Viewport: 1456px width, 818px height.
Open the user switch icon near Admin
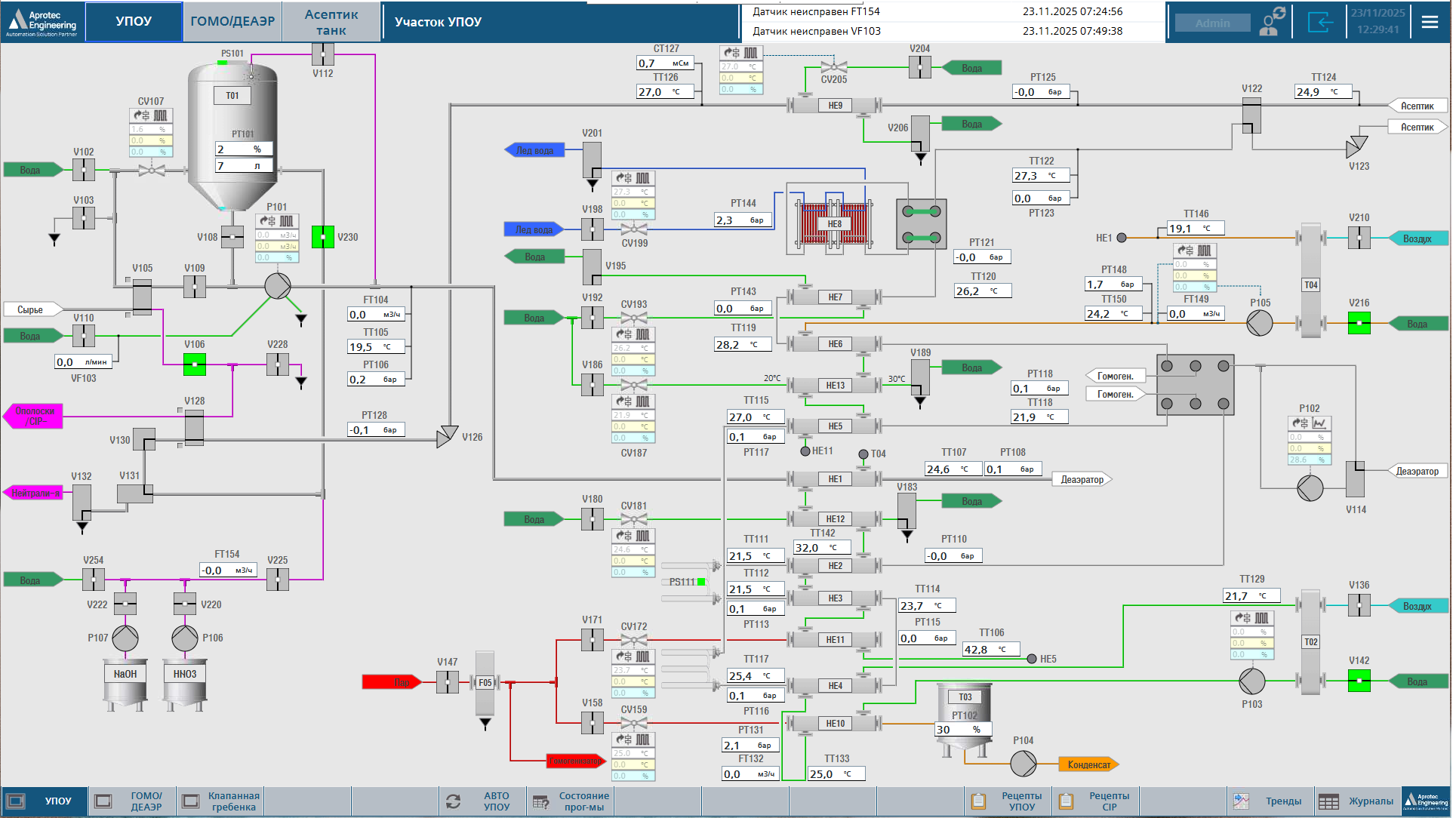pyautogui.click(x=1273, y=22)
